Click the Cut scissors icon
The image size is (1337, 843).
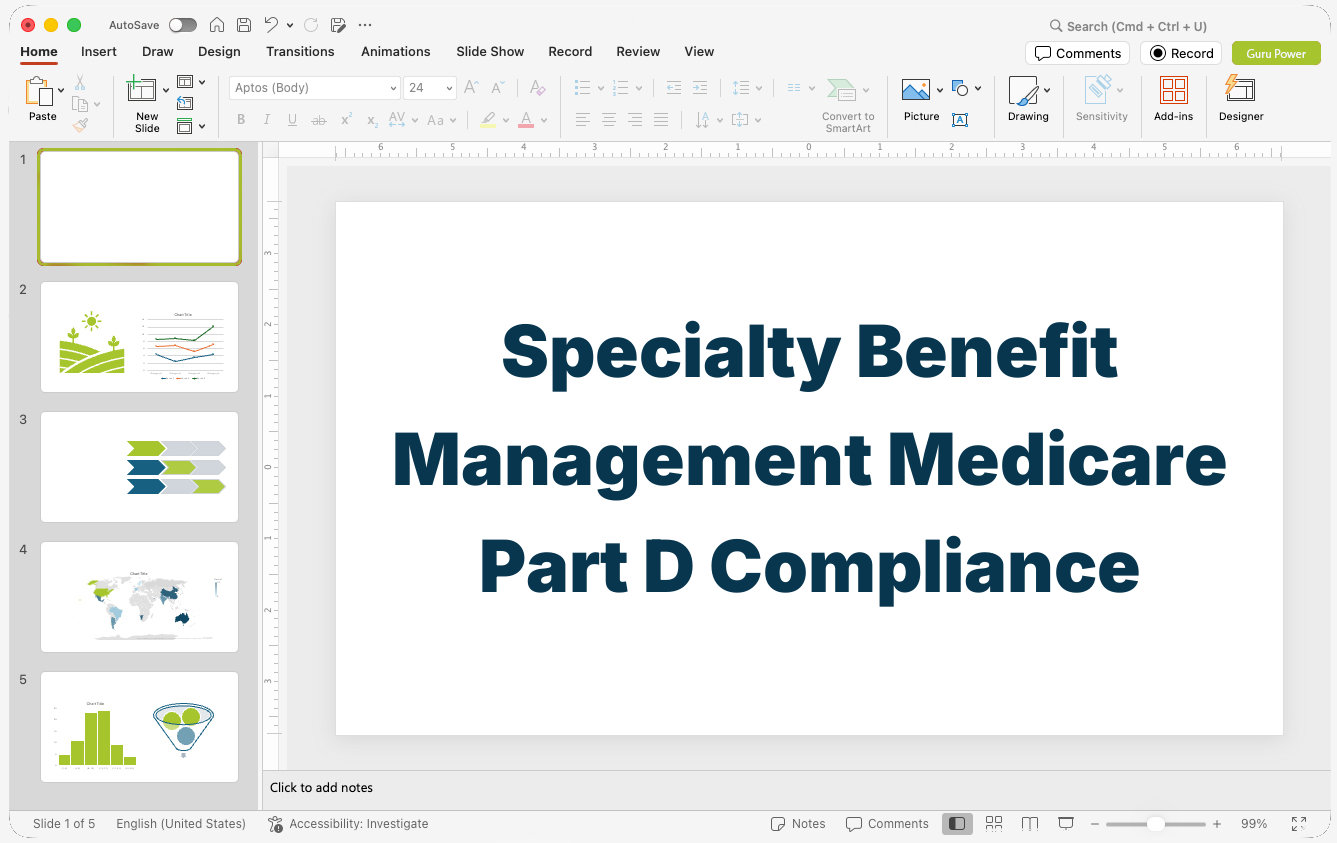(x=80, y=83)
